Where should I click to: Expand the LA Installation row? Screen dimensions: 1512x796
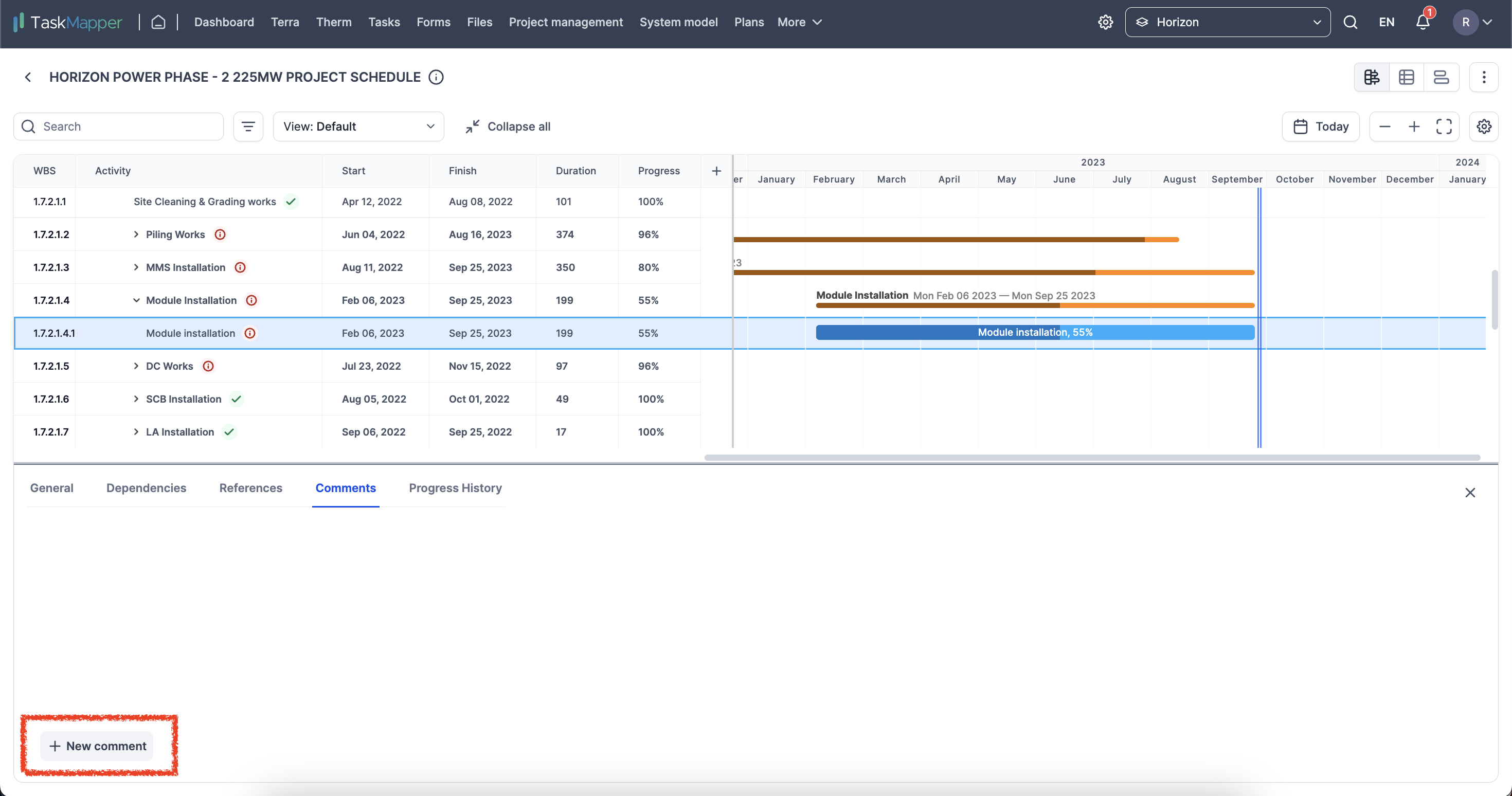click(x=136, y=432)
